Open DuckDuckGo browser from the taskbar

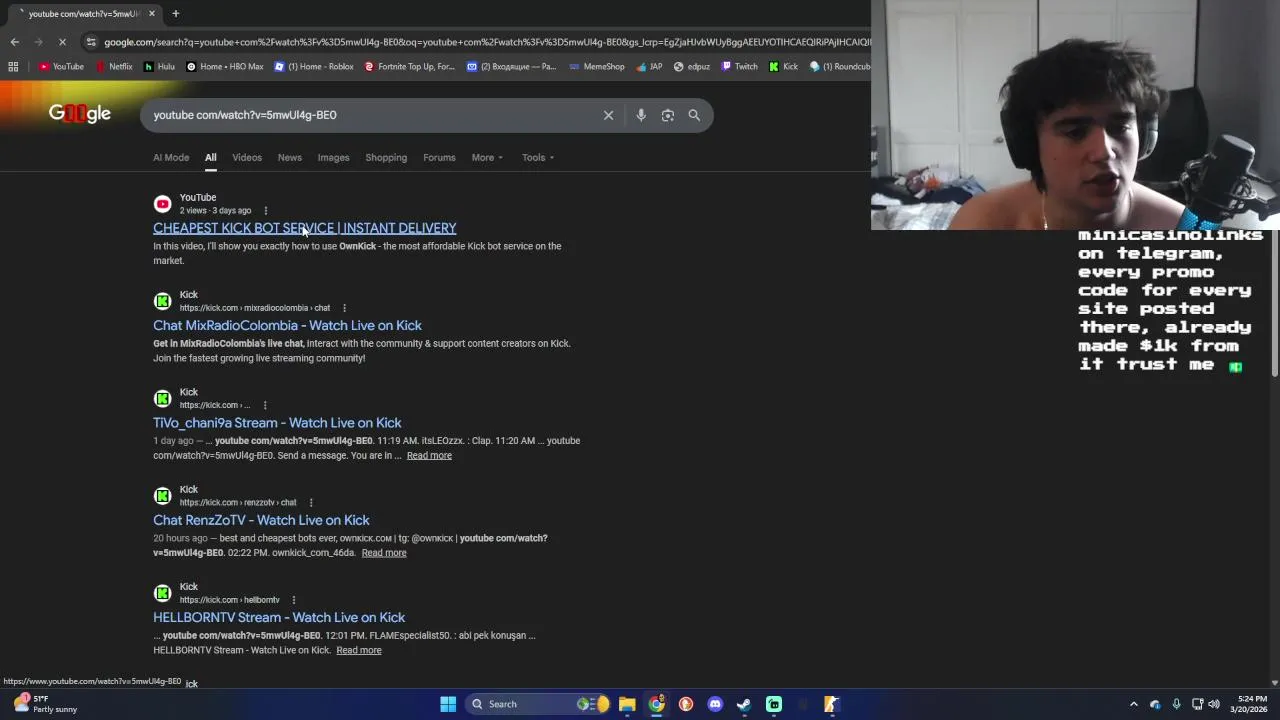686,704
